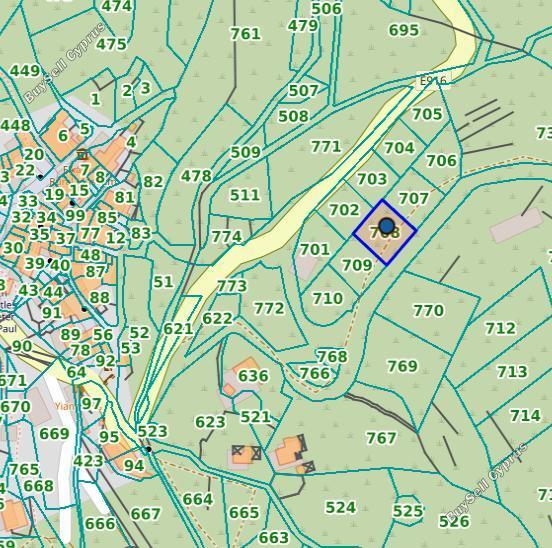Select parcel number 710
This screenshot has width=552, height=548.
point(328,298)
